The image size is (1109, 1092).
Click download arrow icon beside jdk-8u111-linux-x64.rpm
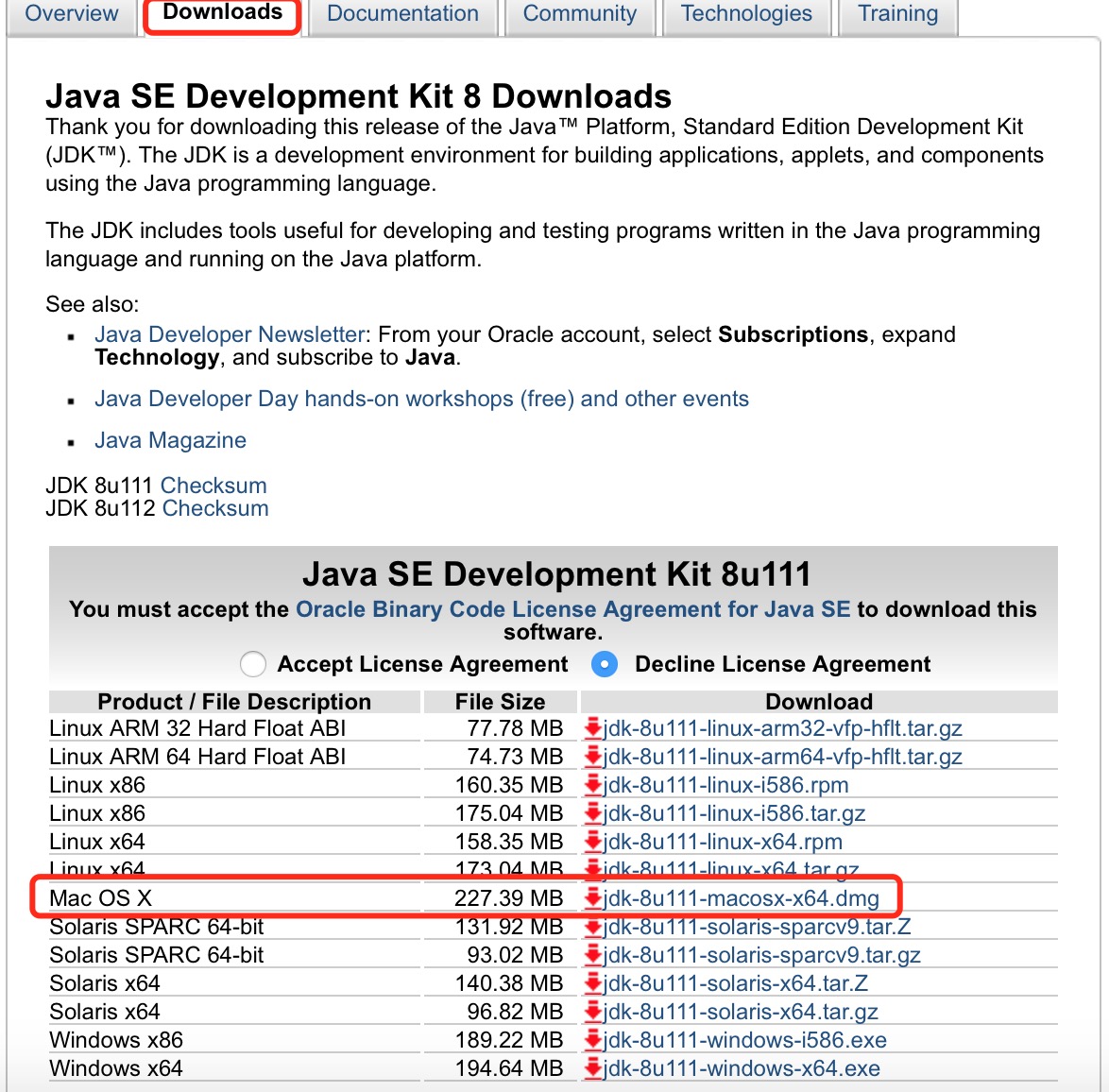[592, 842]
